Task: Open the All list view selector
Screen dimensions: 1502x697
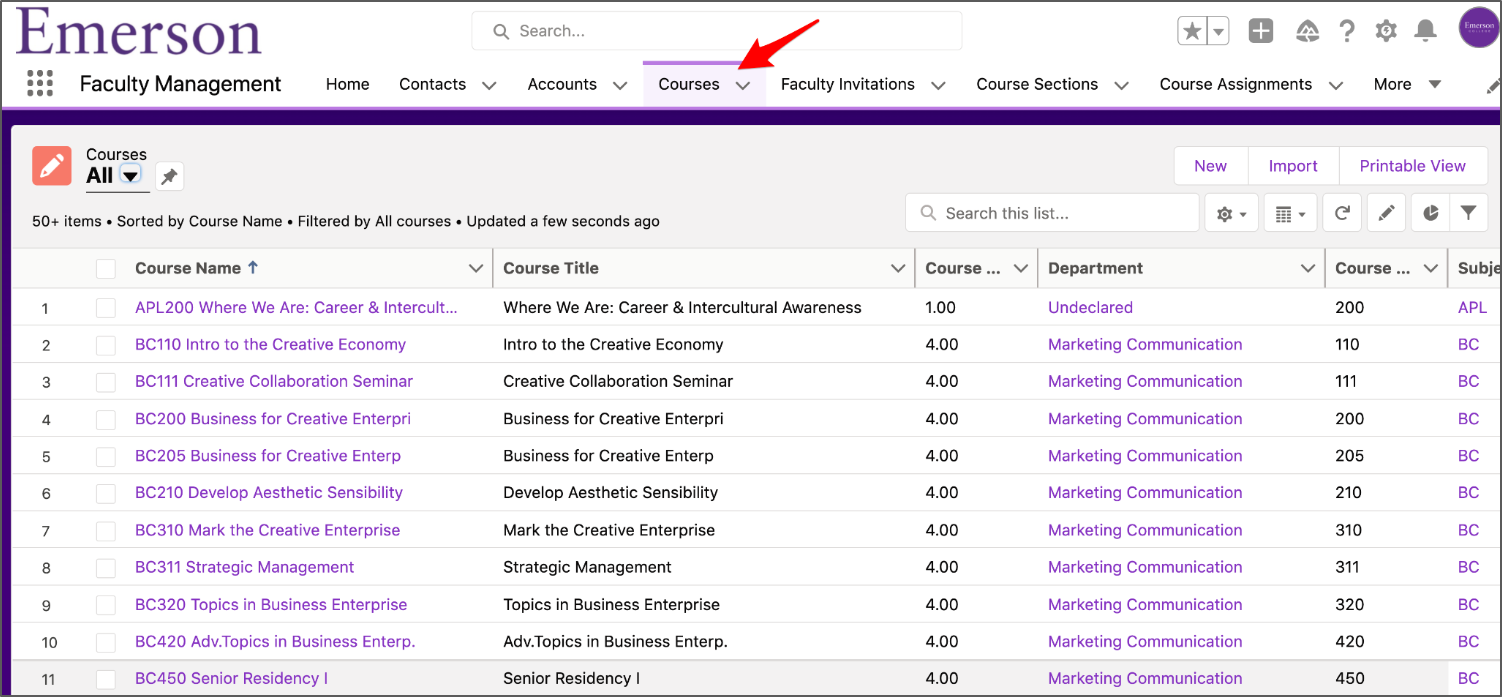Action: tap(131, 176)
